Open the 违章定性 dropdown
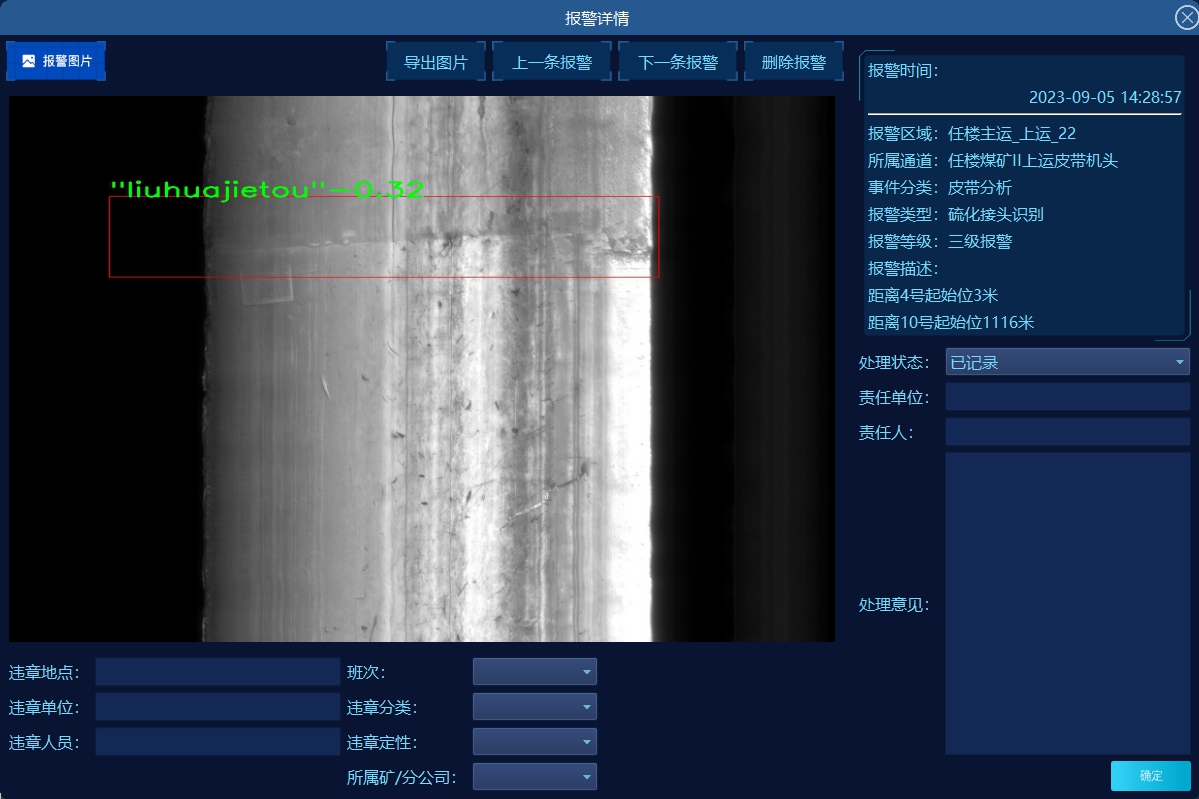This screenshot has width=1199, height=799. pyautogui.click(x=535, y=742)
